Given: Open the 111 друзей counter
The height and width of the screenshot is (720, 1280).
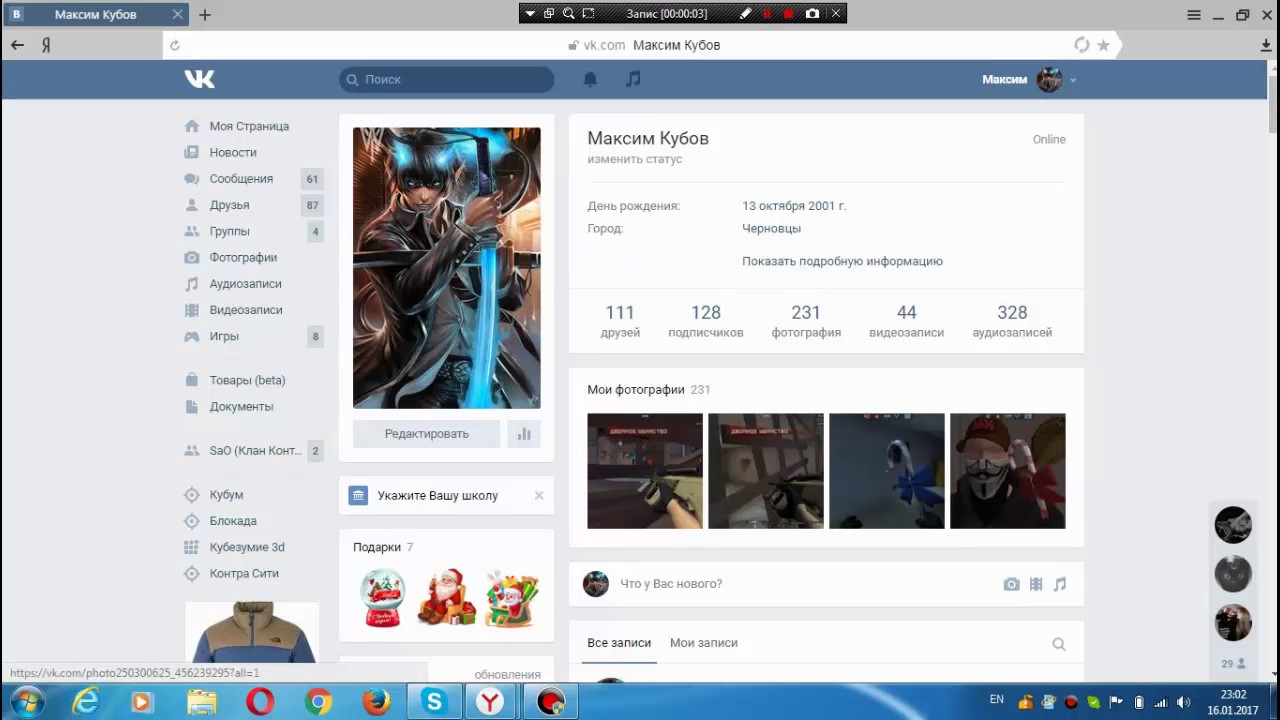Looking at the screenshot, I should pyautogui.click(x=620, y=321).
